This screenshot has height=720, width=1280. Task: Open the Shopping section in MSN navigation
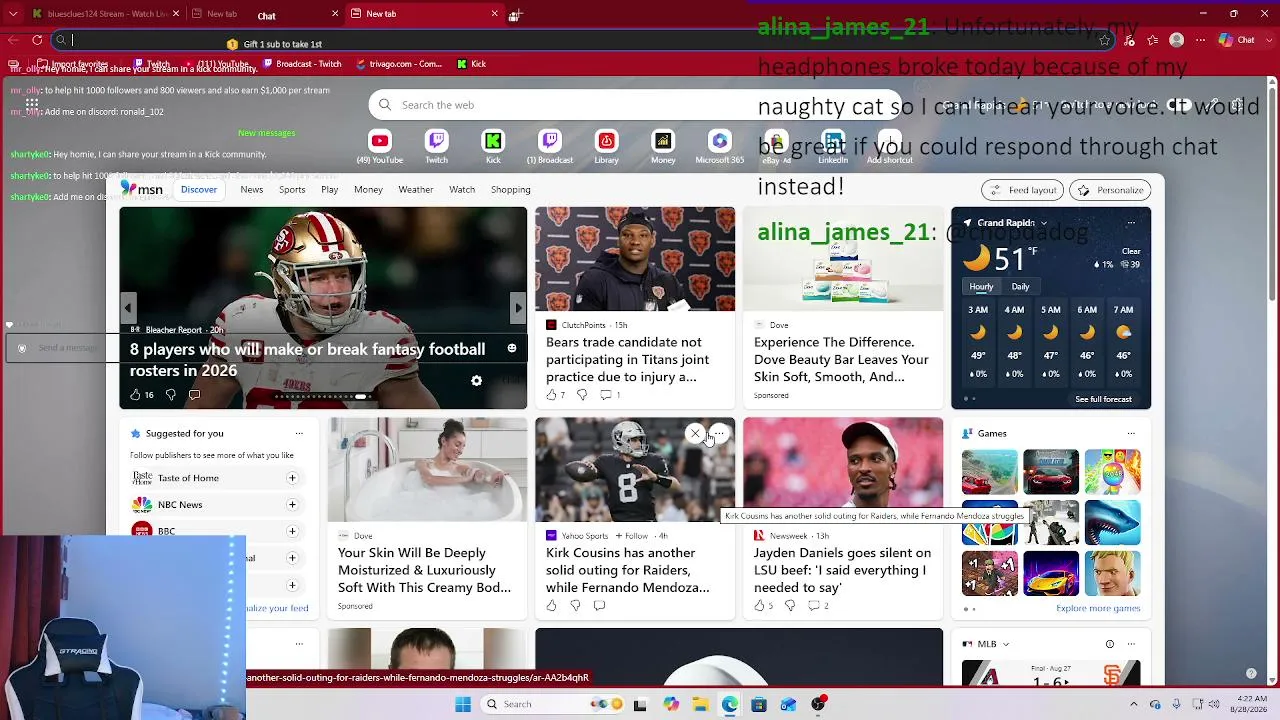(511, 189)
